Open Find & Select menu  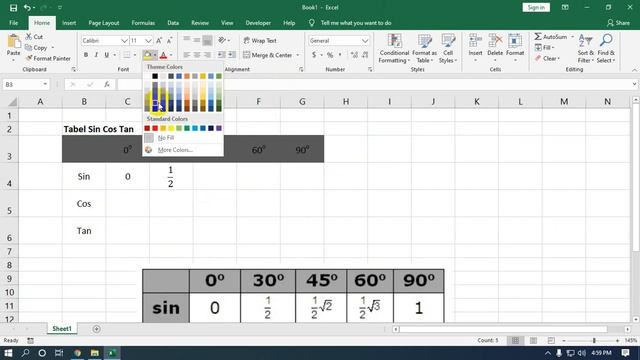click(606, 49)
